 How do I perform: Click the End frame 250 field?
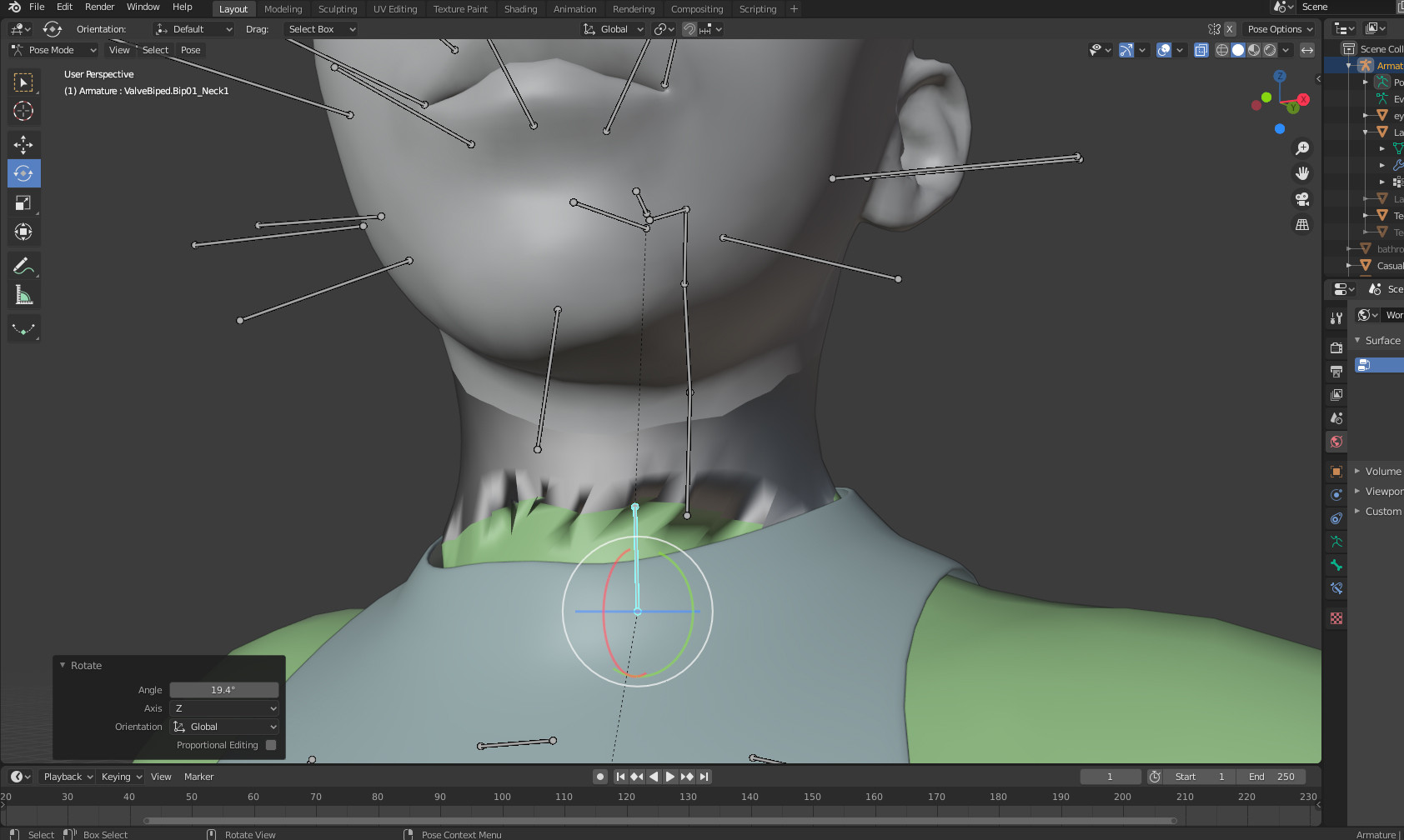1272,777
